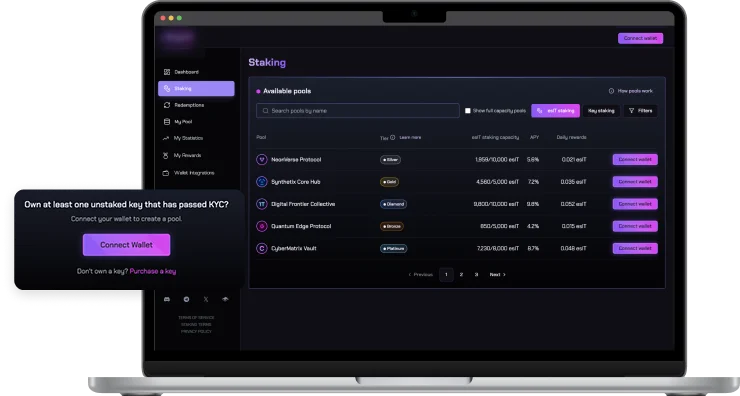The width and height of the screenshot is (740, 396).
Task: Select page 1 in pagination
Action: (446, 275)
